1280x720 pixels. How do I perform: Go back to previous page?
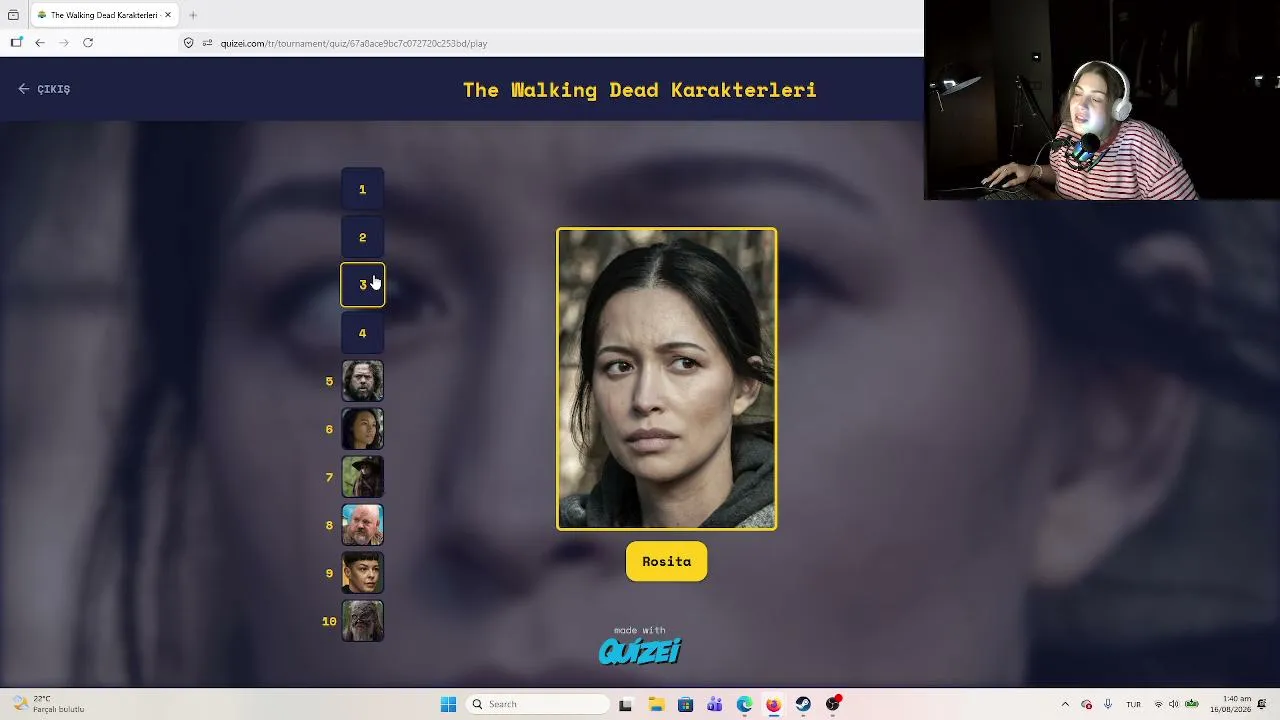tap(40, 43)
